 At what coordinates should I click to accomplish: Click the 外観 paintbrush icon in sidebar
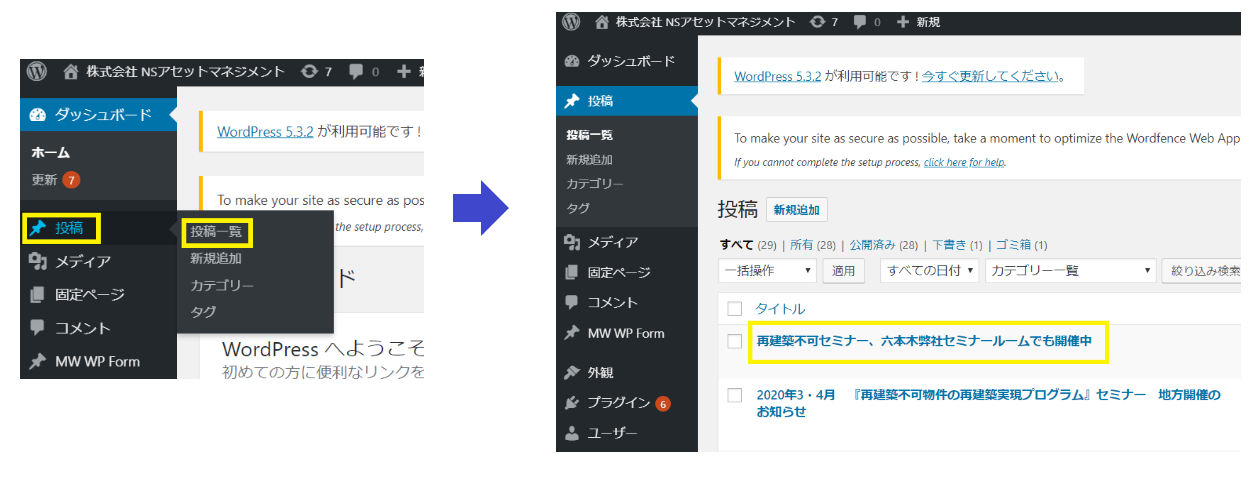click(x=572, y=372)
